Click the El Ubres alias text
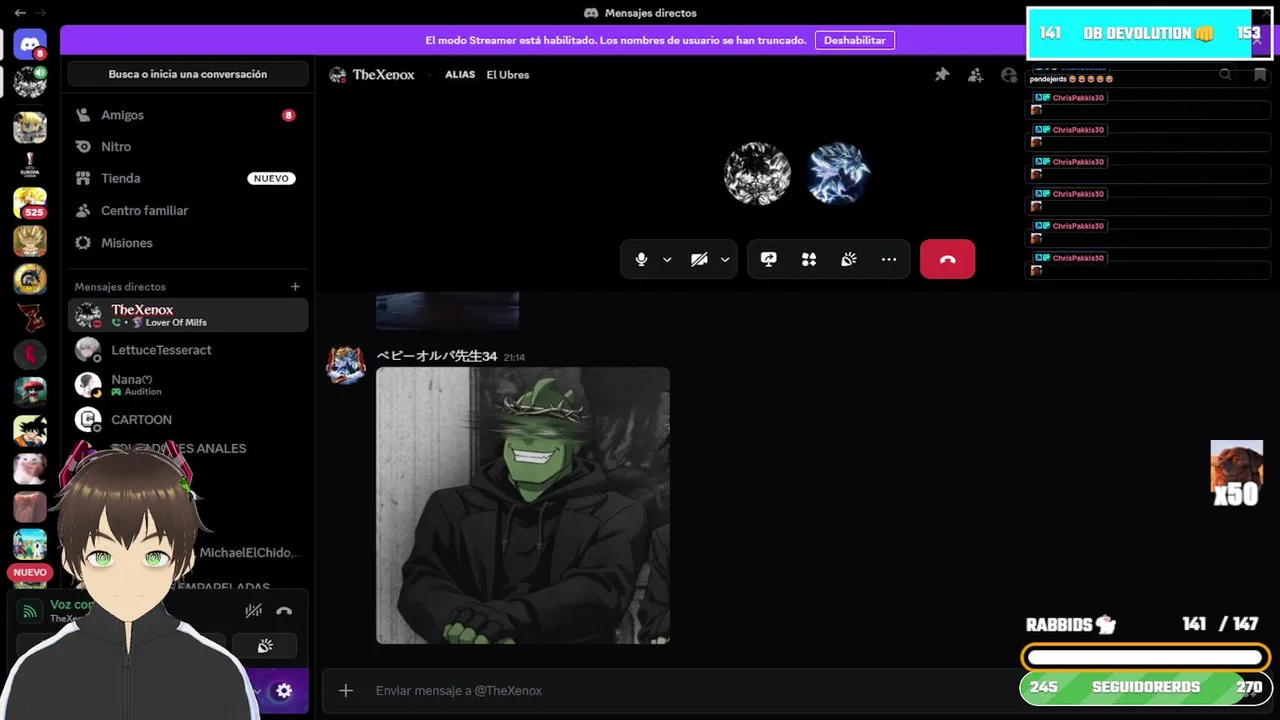1280x720 pixels. (508, 75)
